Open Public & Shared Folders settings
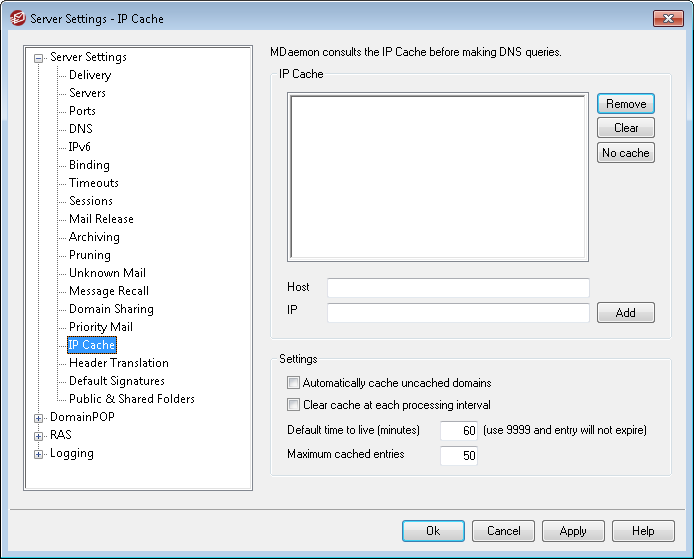The image size is (694, 559). point(131,399)
